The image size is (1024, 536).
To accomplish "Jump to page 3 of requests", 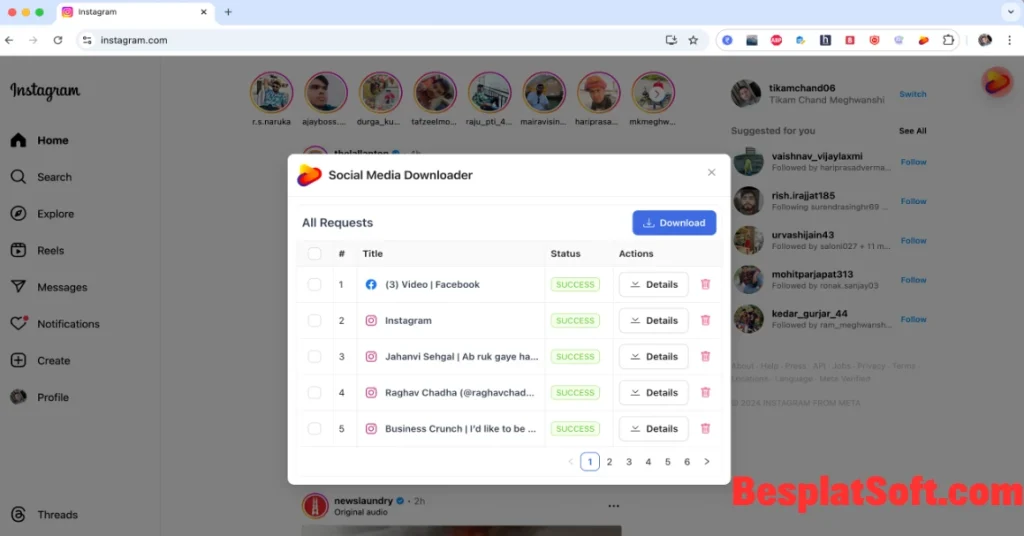I will pos(629,462).
